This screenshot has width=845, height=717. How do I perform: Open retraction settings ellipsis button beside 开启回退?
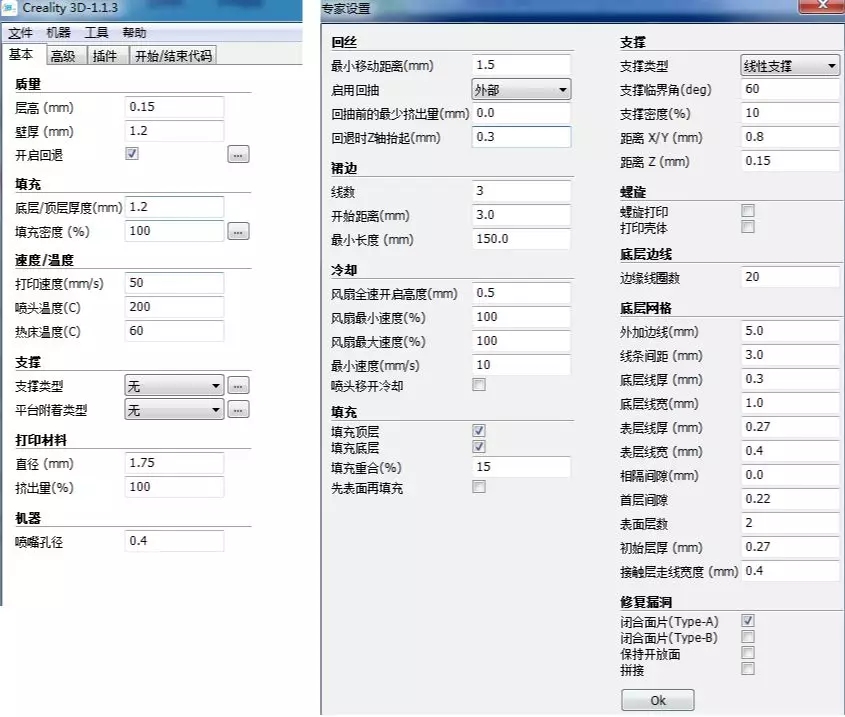pyautogui.click(x=238, y=155)
